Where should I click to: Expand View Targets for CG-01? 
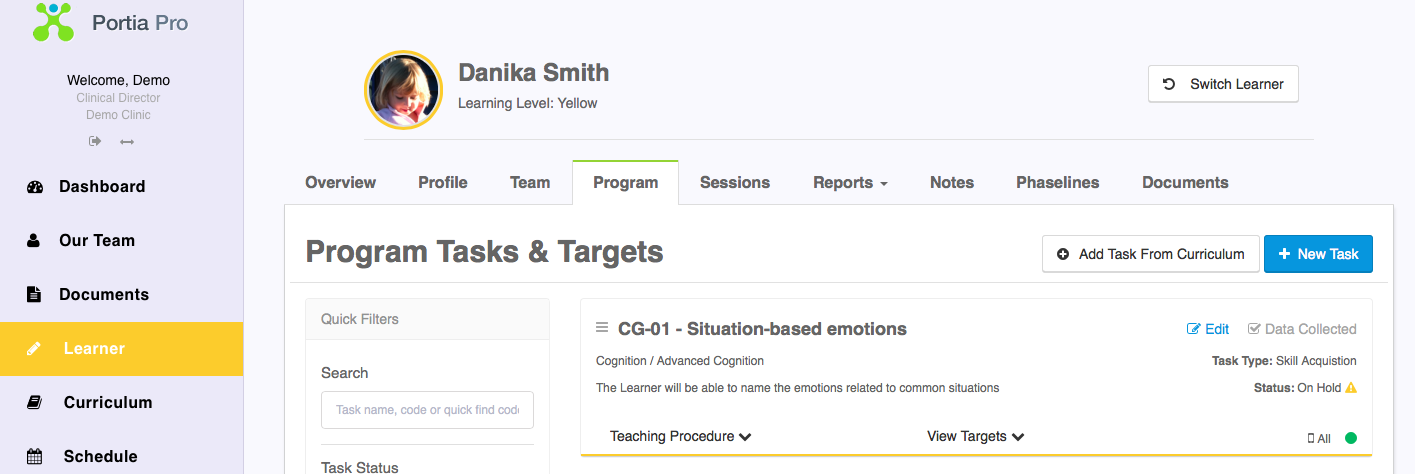(975, 437)
